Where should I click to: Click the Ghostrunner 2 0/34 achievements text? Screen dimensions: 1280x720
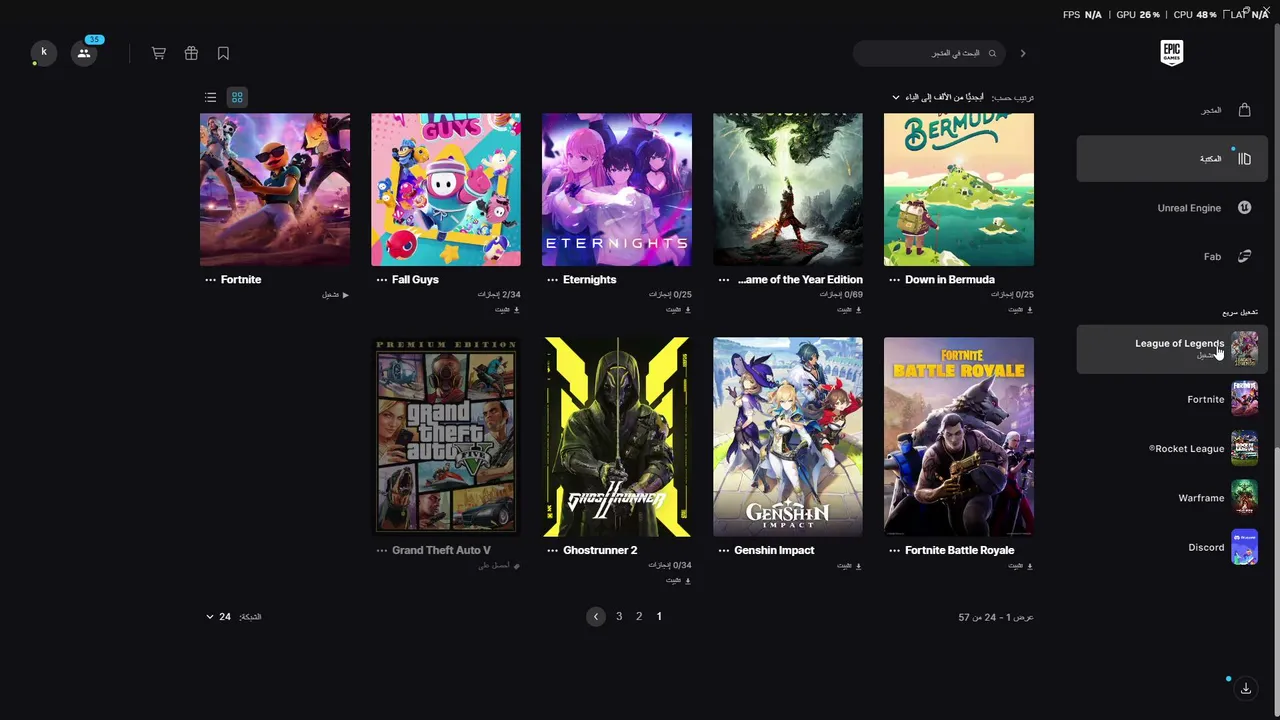pos(670,565)
